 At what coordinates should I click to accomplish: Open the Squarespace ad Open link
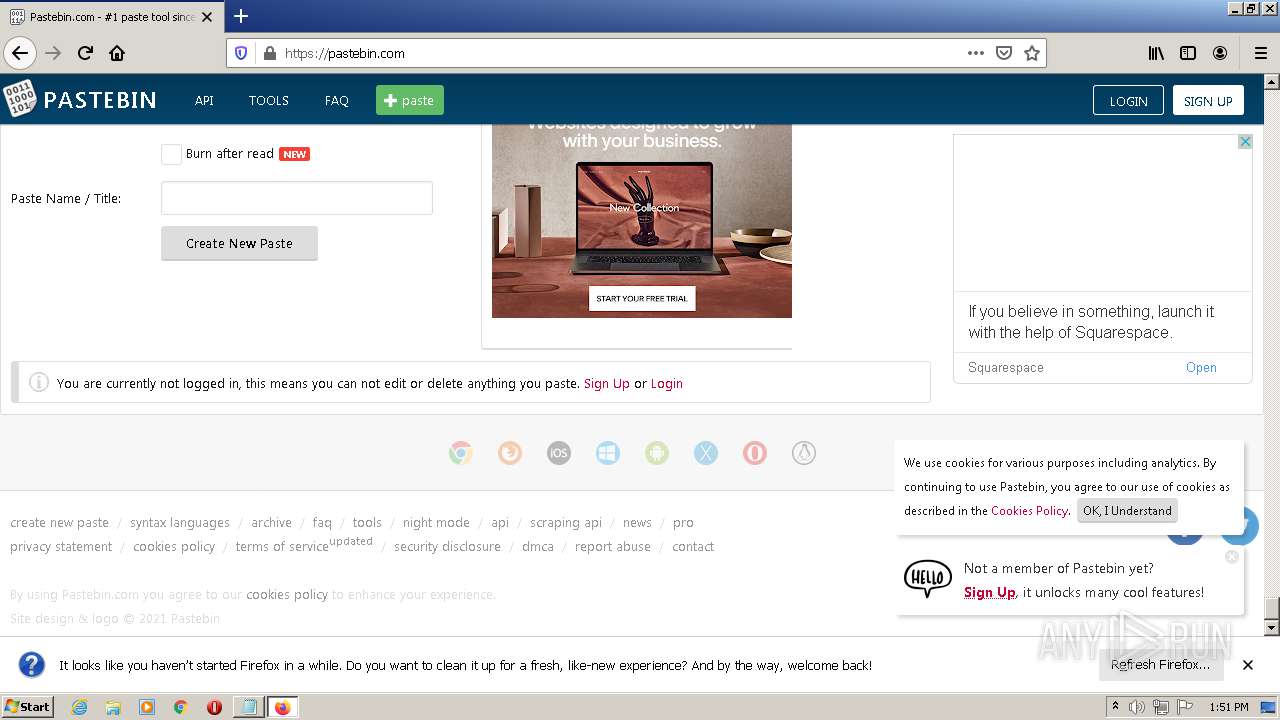point(1201,367)
